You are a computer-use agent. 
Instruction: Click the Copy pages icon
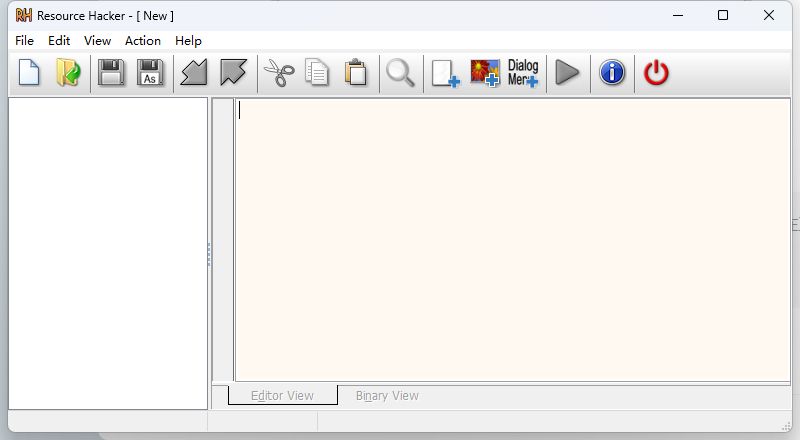317,73
